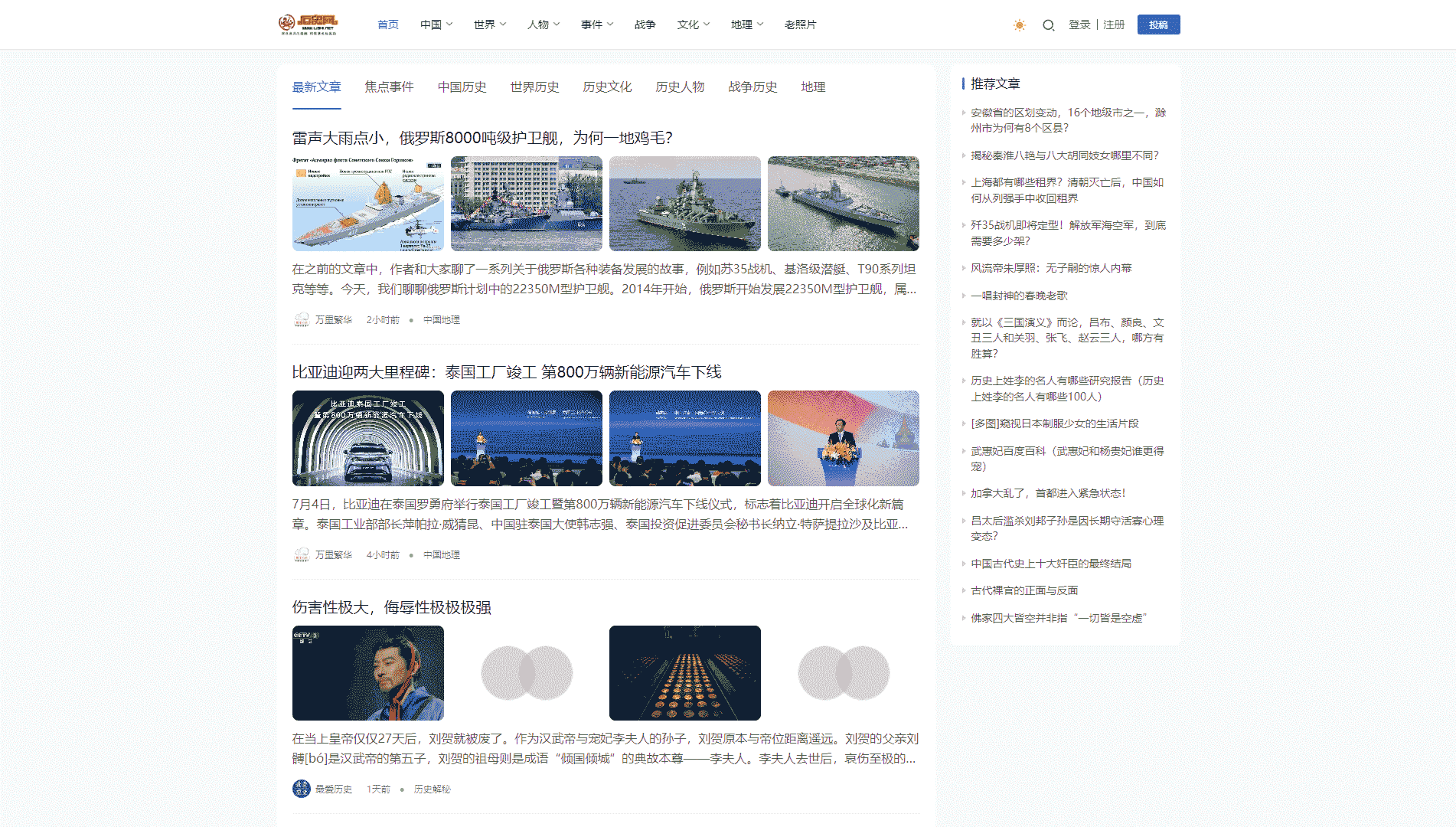1456x827 pixels.
Task: Expand the 事件 navigation dropdown
Action: (597, 25)
